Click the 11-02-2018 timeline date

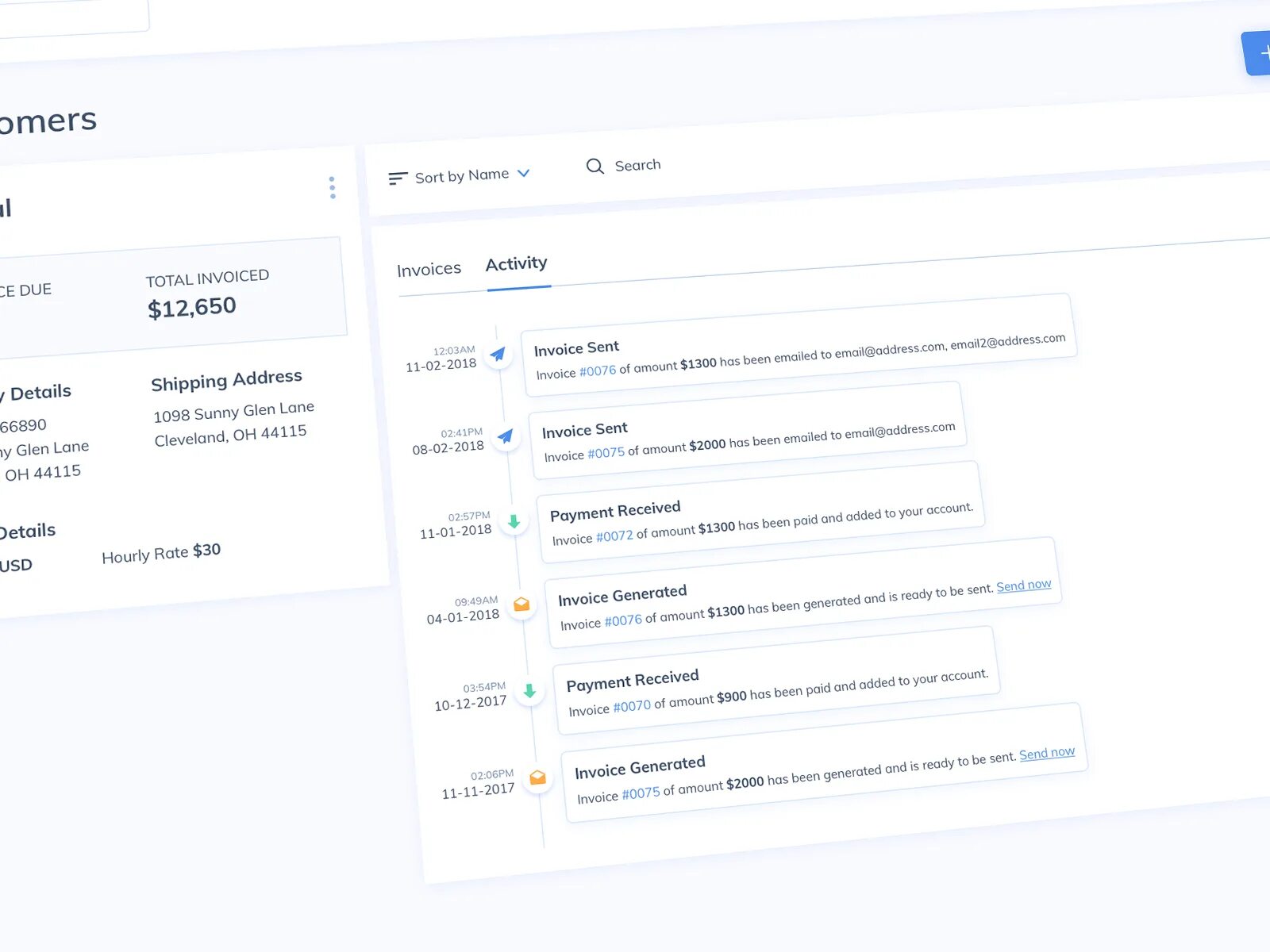(441, 365)
